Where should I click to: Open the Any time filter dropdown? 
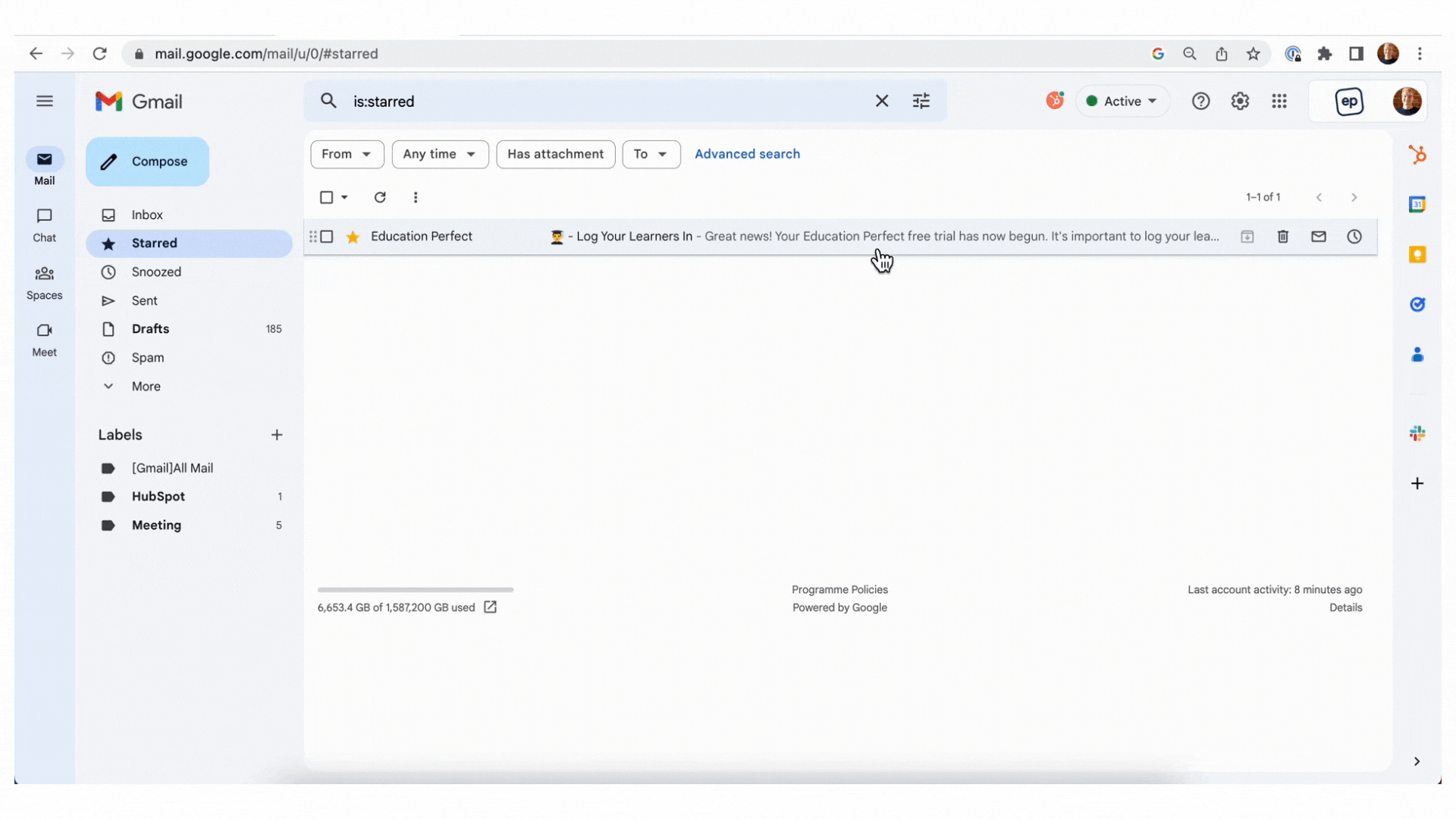(x=440, y=154)
